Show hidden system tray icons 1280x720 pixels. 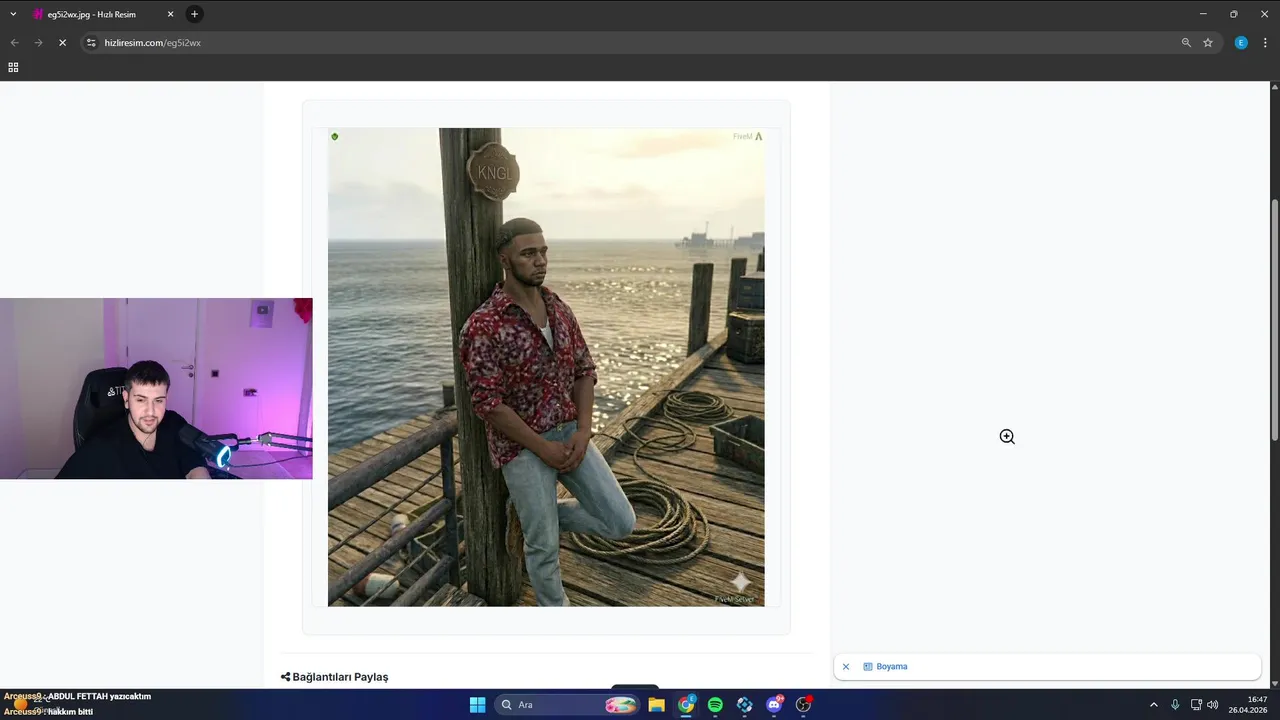(x=1154, y=705)
